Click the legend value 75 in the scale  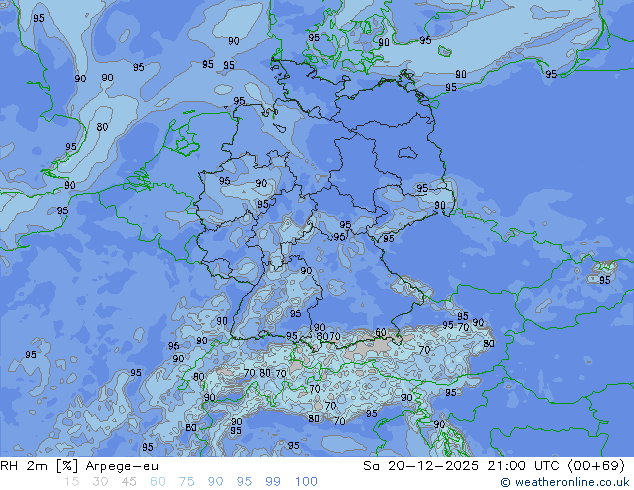point(187,482)
